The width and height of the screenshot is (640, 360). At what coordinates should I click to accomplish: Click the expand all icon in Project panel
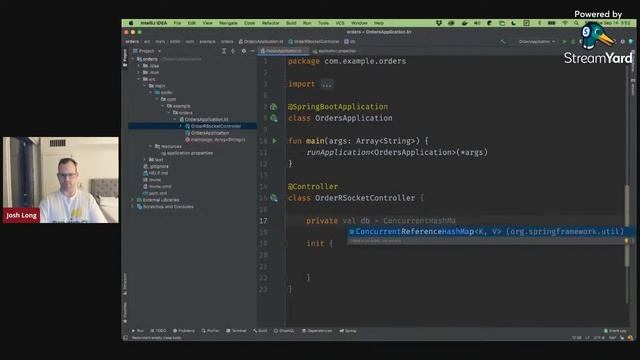(x=224, y=51)
